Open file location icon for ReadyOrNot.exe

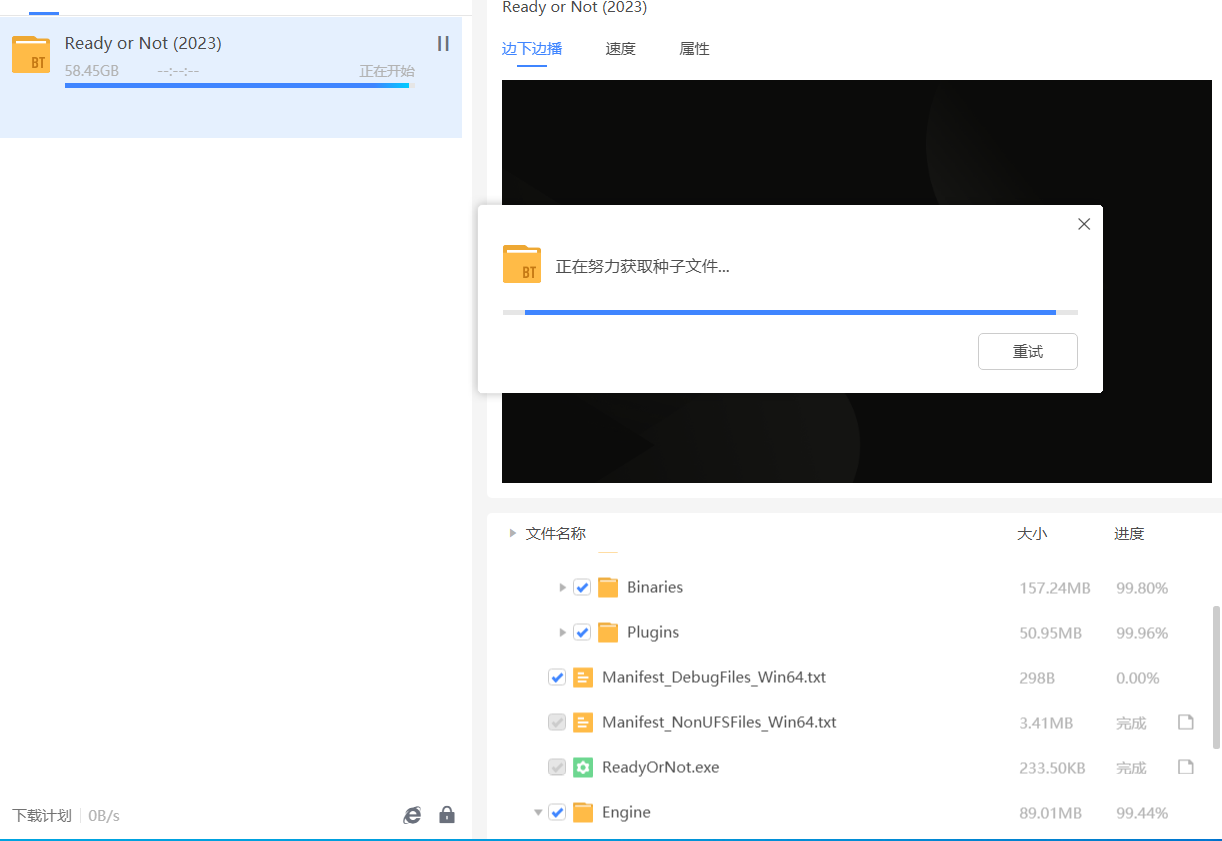click(1186, 767)
